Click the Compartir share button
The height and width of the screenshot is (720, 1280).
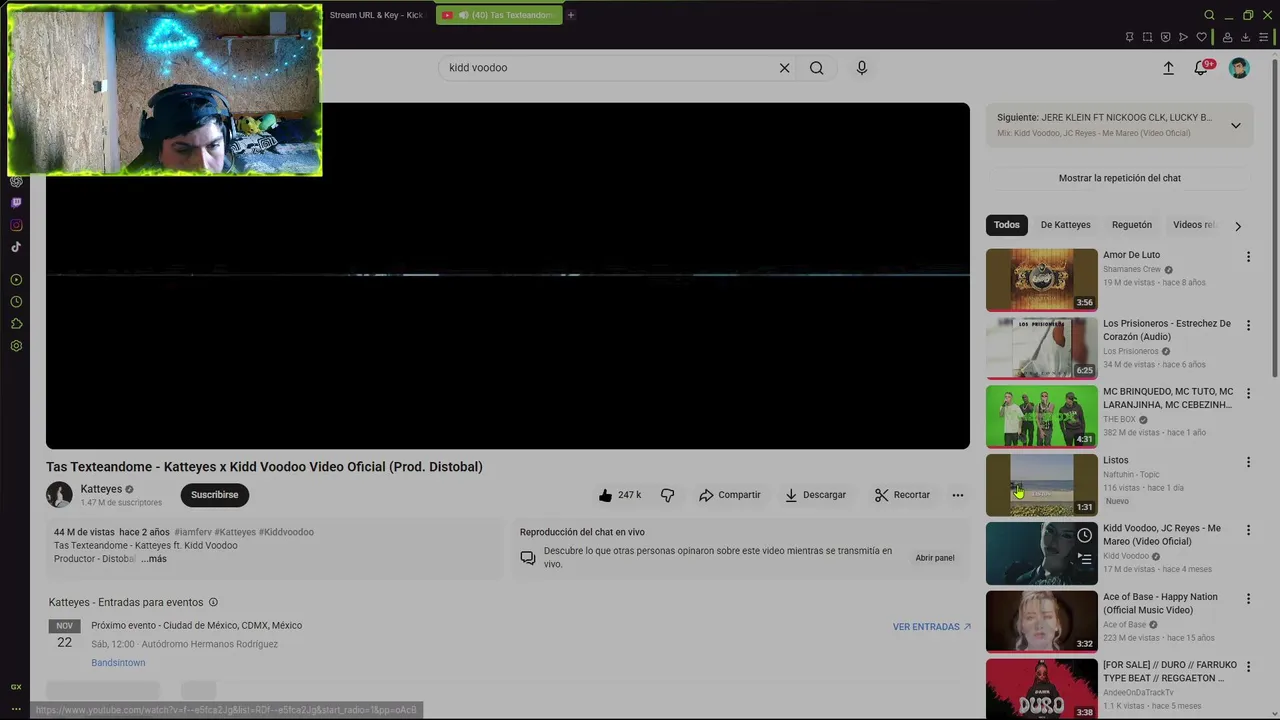pos(730,495)
